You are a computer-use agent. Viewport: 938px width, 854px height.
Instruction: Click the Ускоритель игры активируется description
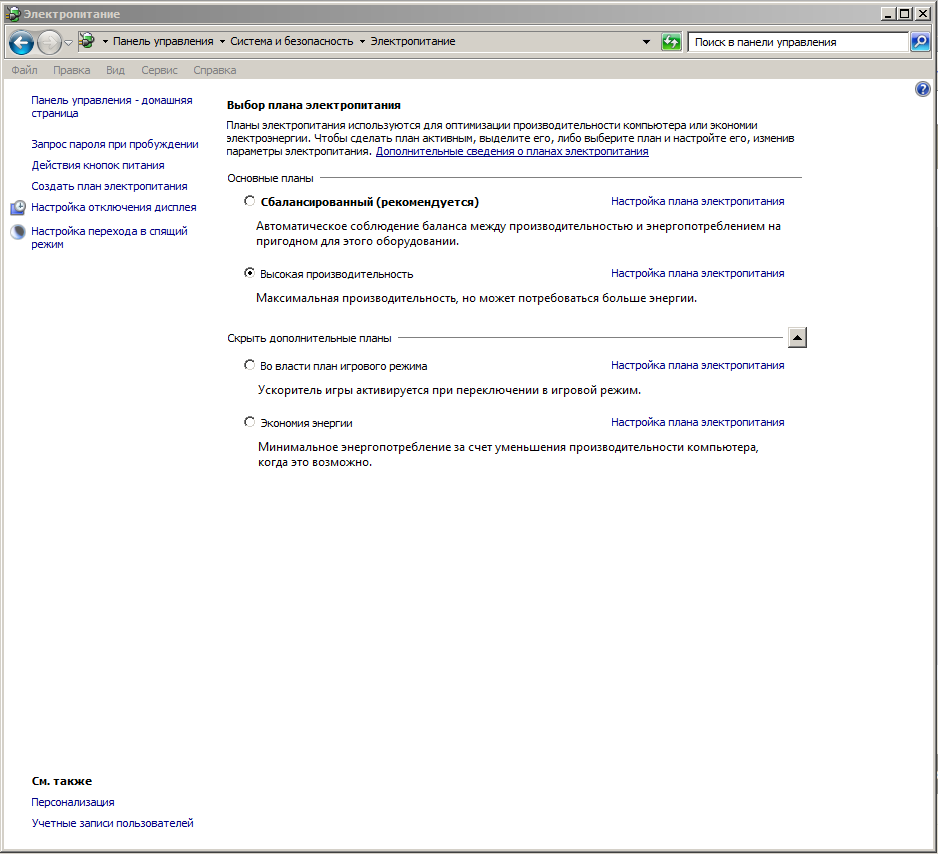(x=449, y=390)
